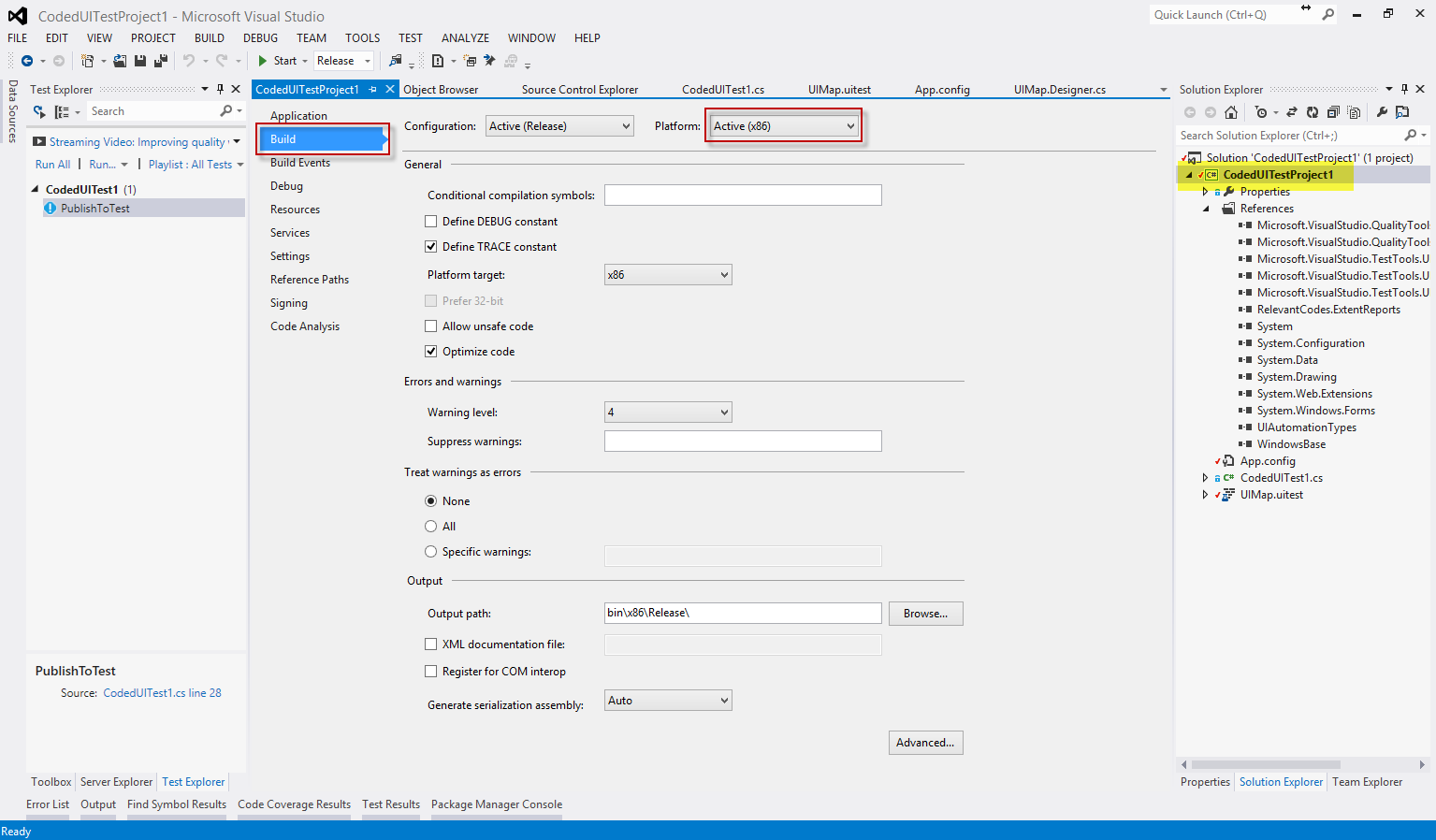
Task: Switch to the UIMap.Designer.cs tab
Action: [x=1060, y=90]
